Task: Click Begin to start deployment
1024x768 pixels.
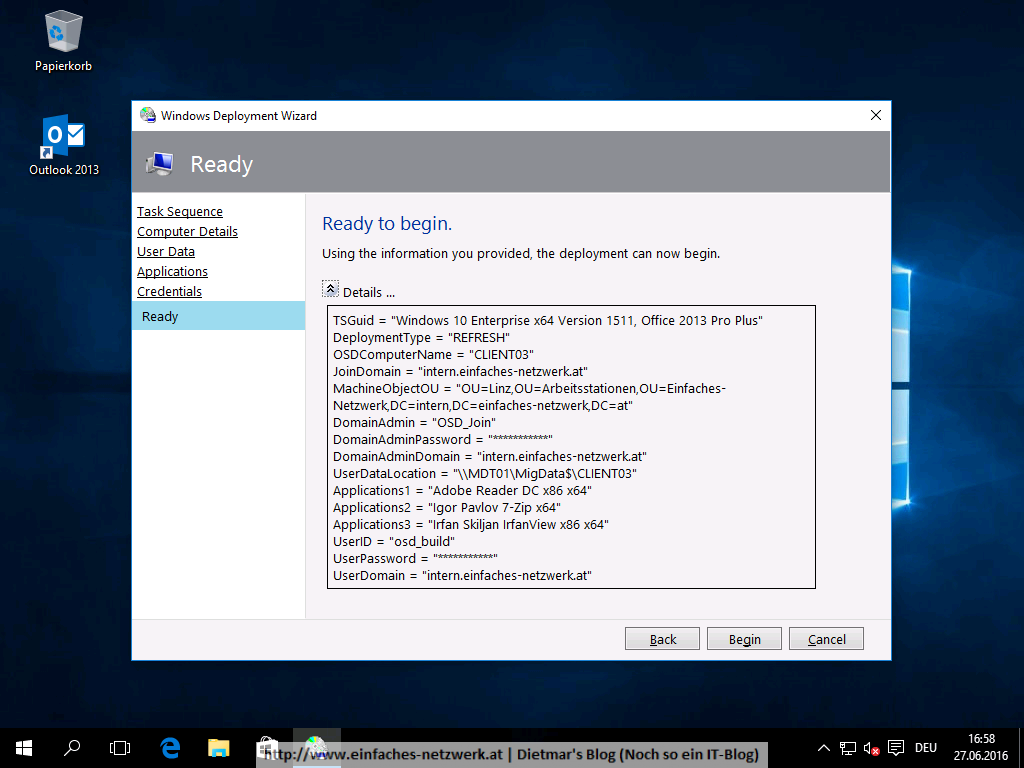Action: pos(744,639)
